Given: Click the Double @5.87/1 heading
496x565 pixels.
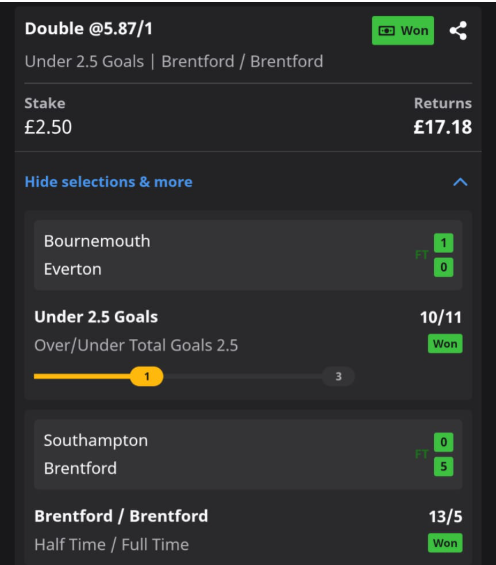Looking at the screenshot, I should click(89, 29).
